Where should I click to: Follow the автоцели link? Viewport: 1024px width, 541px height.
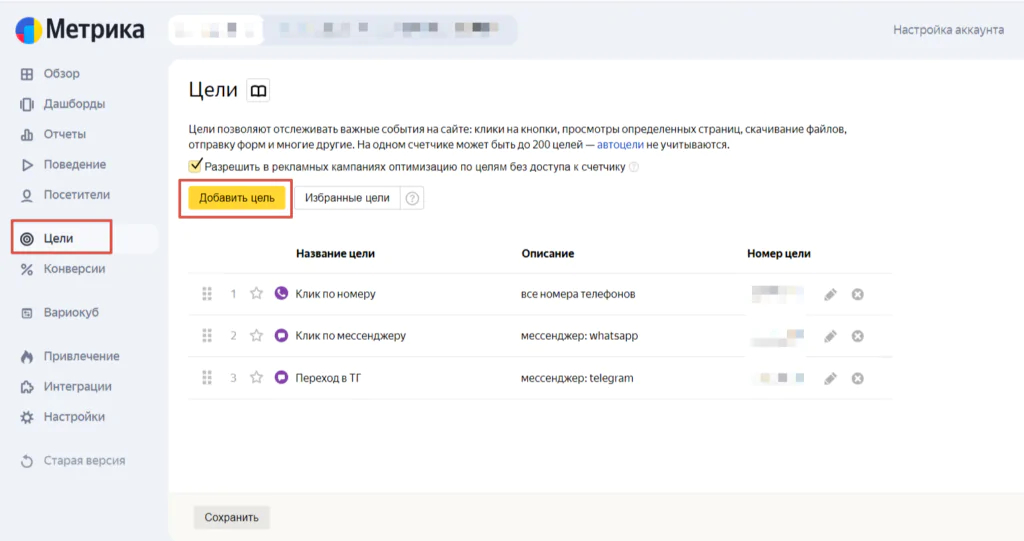tap(620, 145)
